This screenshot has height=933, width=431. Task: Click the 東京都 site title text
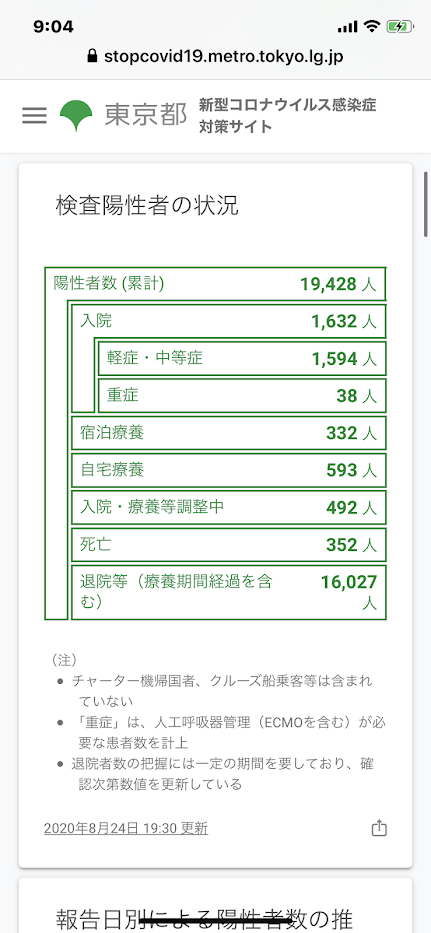pos(146,115)
